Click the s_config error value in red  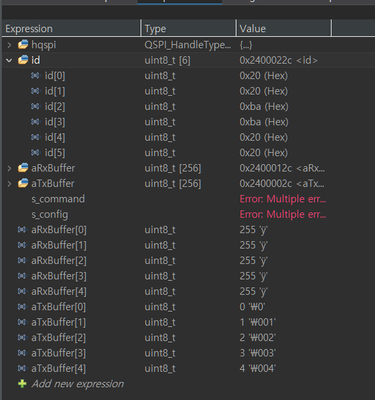pyautogui.click(x=283, y=214)
